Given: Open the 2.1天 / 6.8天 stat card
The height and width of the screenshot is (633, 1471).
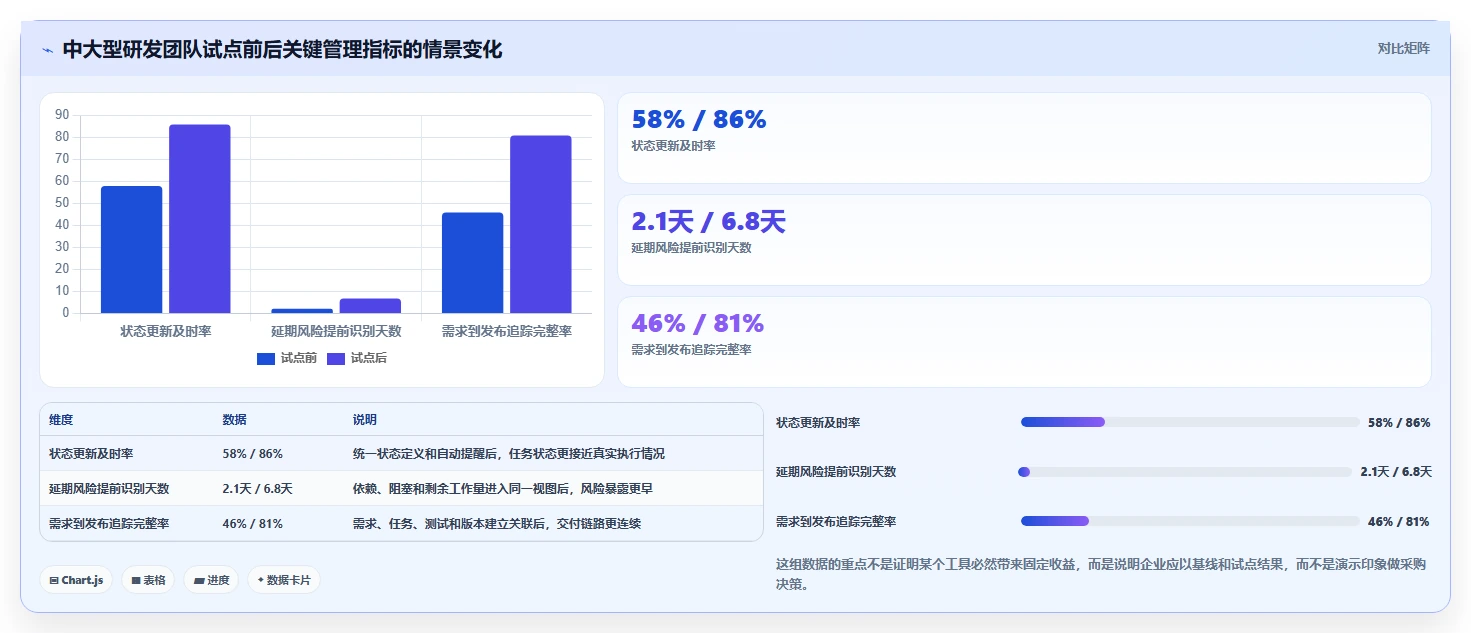Looking at the screenshot, I should coord(1024,240).
